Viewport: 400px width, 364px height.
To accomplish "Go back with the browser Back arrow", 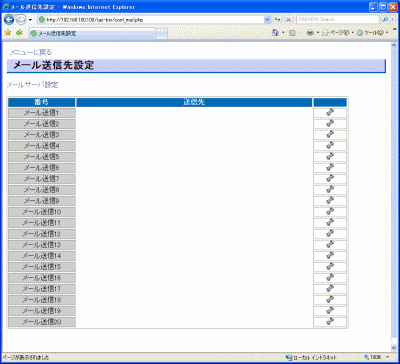I will [9, 20].
